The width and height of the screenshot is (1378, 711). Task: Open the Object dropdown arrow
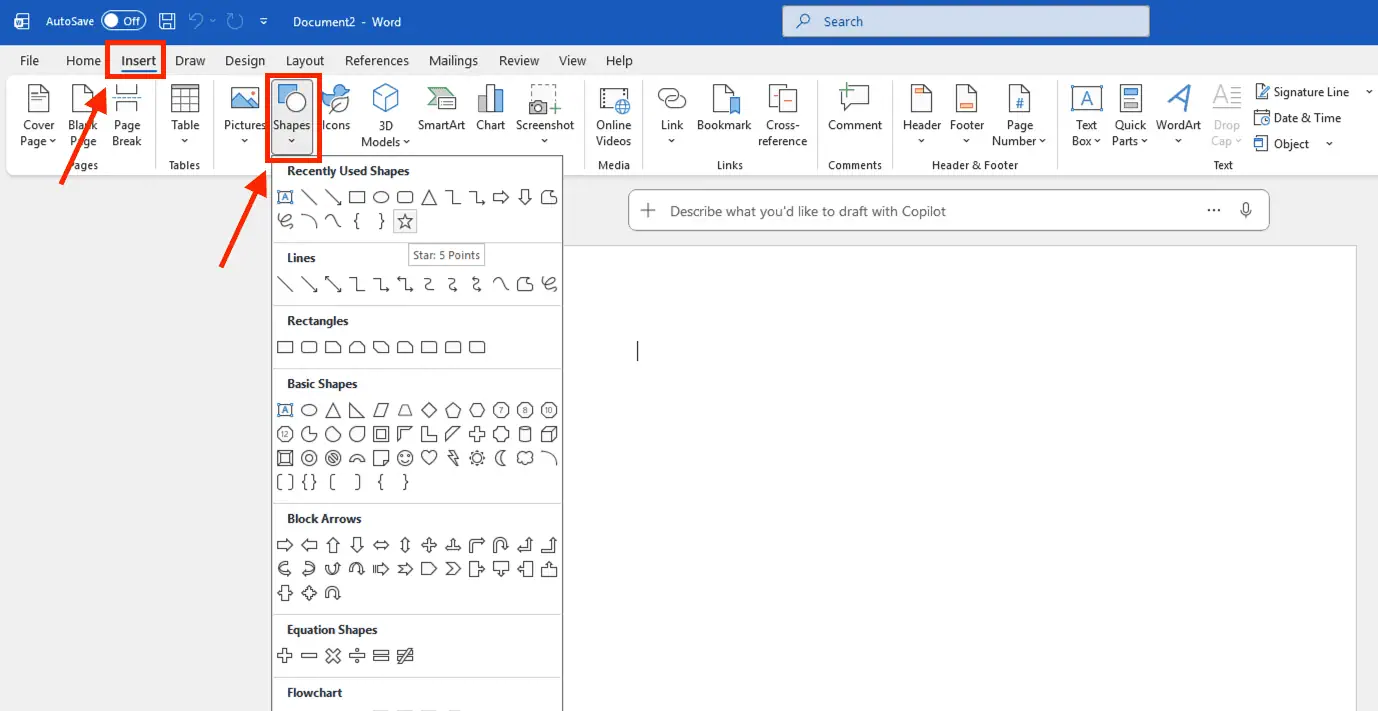point(1329,144)
